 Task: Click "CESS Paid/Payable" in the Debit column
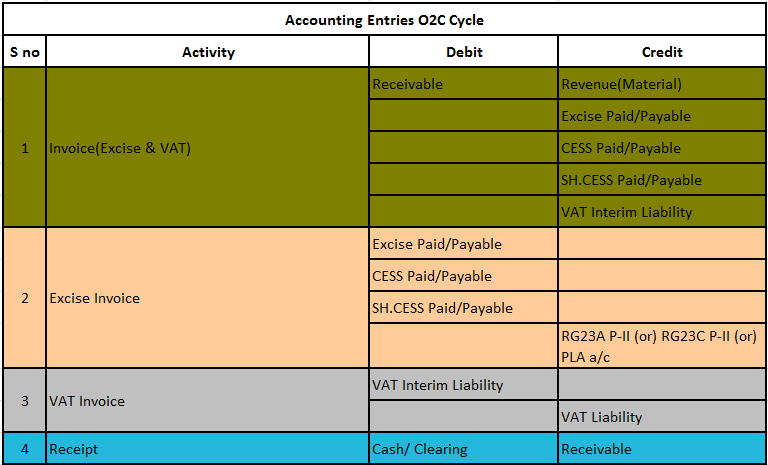coord(463,275)
